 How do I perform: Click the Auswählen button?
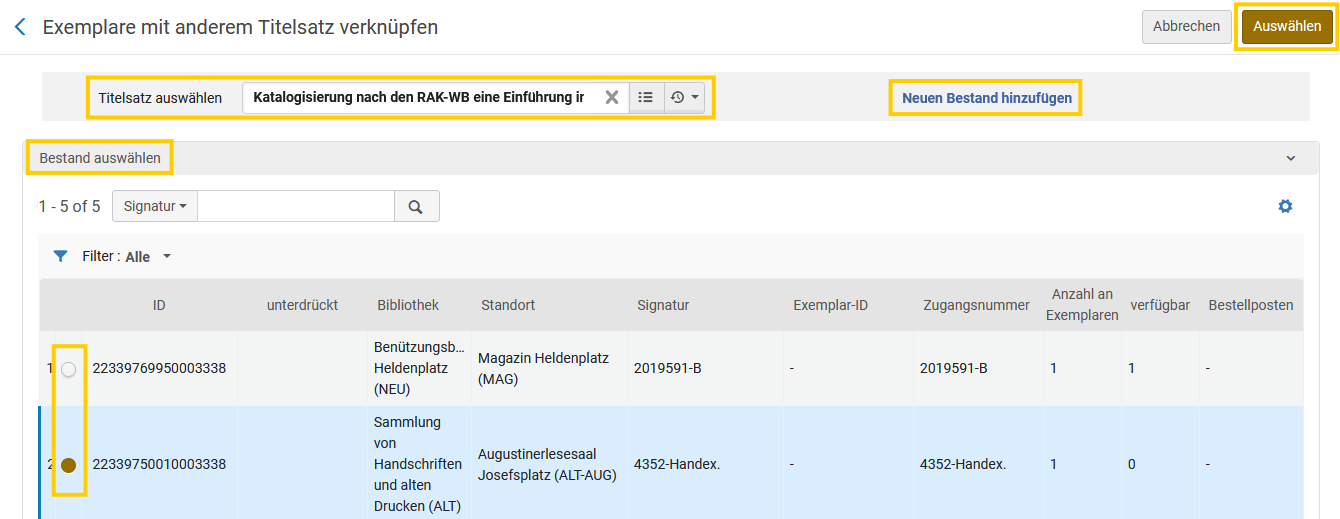1287,27
